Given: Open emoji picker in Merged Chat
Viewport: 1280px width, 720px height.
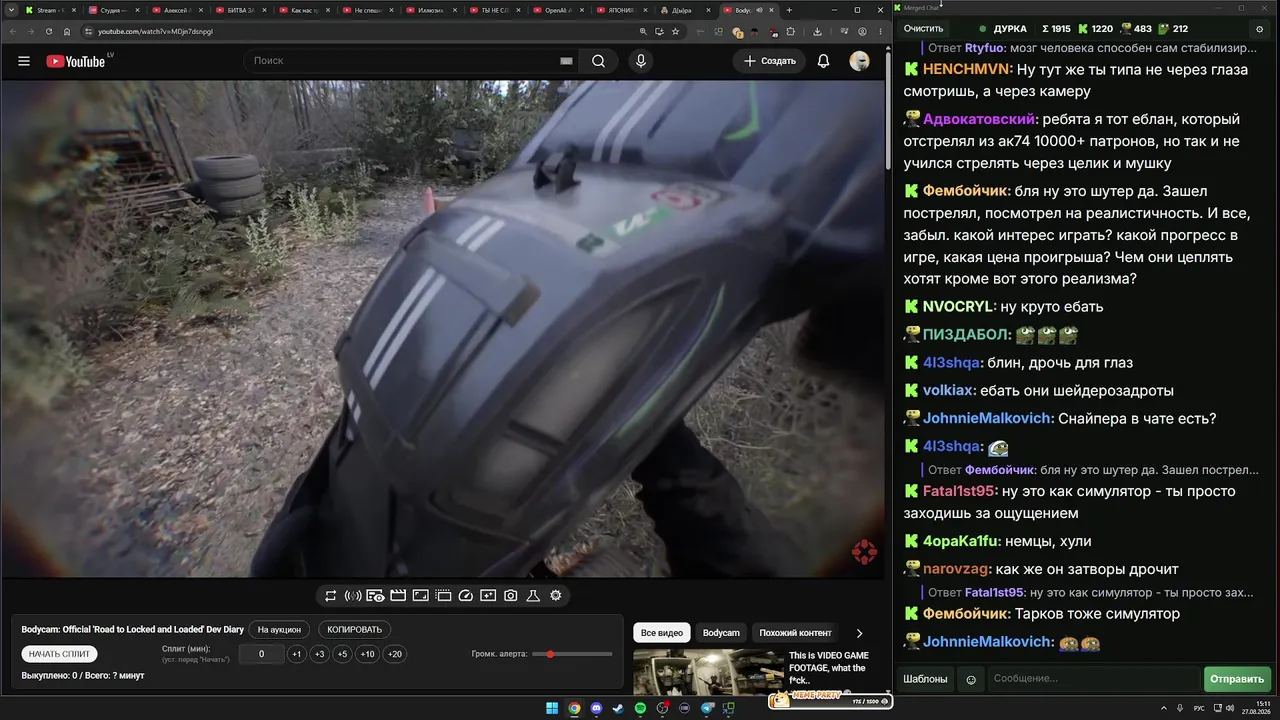Looking at the screenshot, I should tap(970, 679).
